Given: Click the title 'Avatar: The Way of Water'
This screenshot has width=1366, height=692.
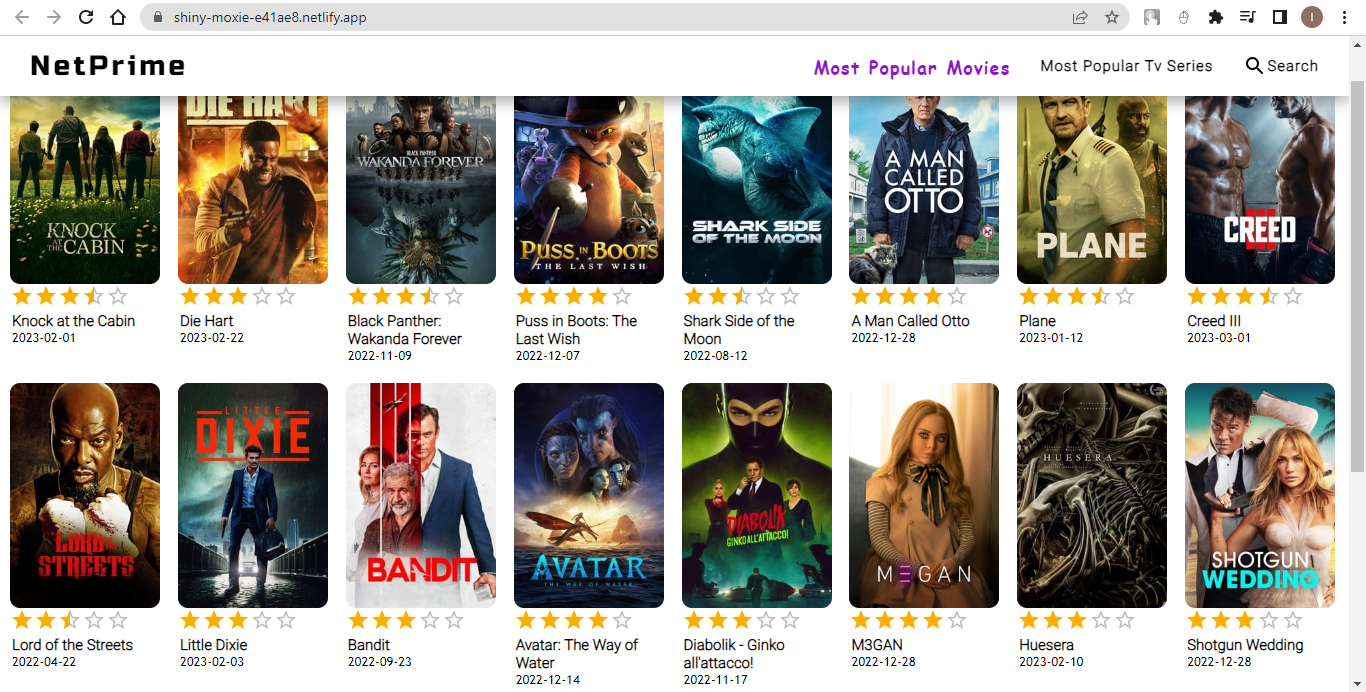Looking at the screenshot, I should coord(577,654).
